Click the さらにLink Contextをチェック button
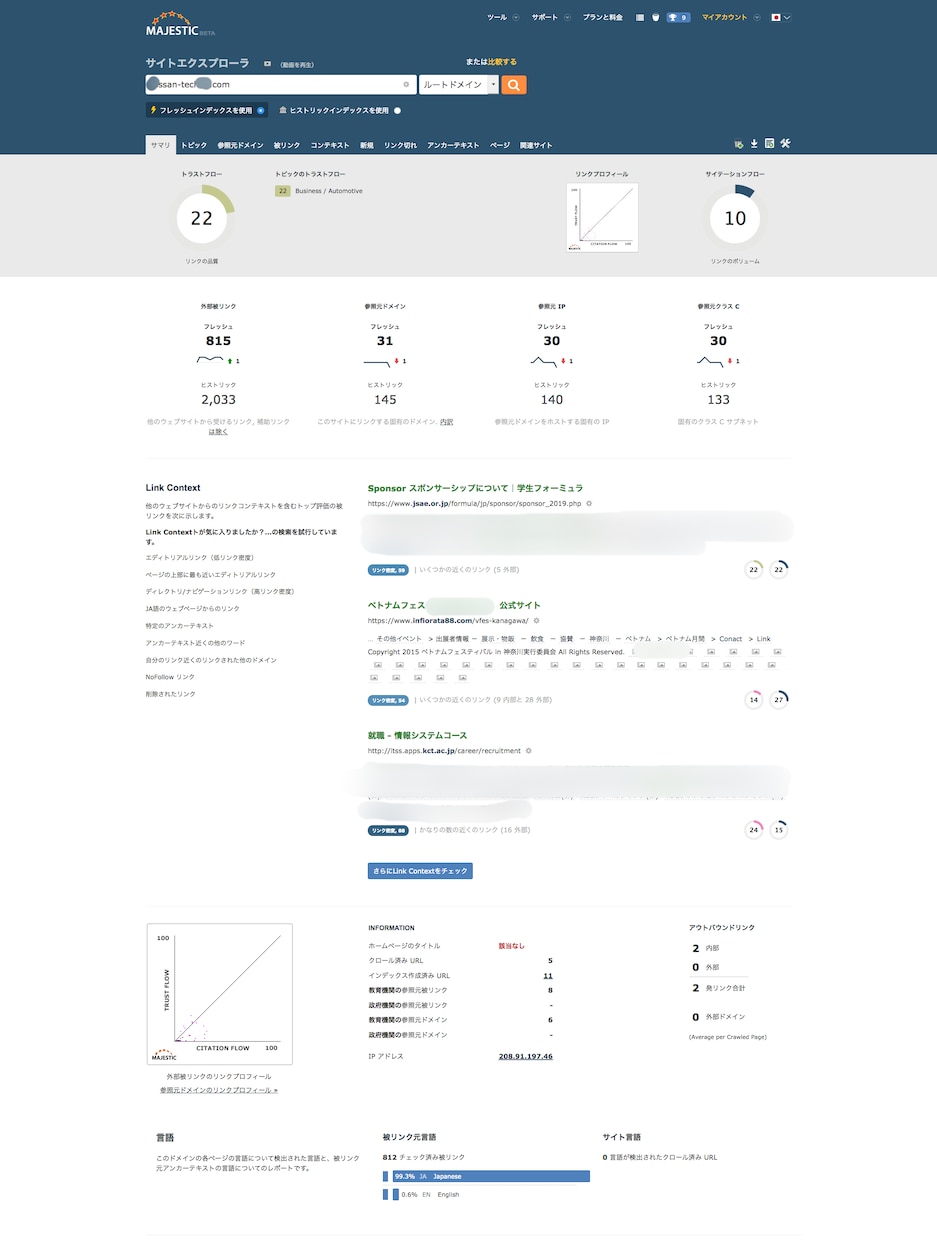Viewport: 937px width, 1240px height. point(420,871)
